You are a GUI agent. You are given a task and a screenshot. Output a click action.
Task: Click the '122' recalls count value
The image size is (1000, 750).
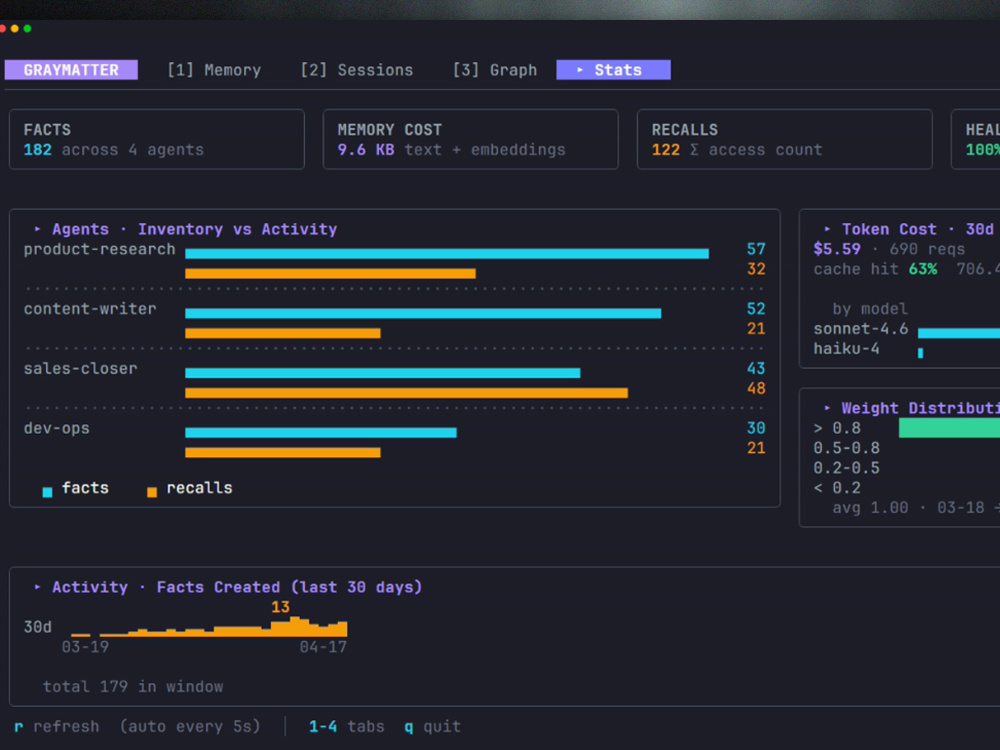[x=666, y=150]
